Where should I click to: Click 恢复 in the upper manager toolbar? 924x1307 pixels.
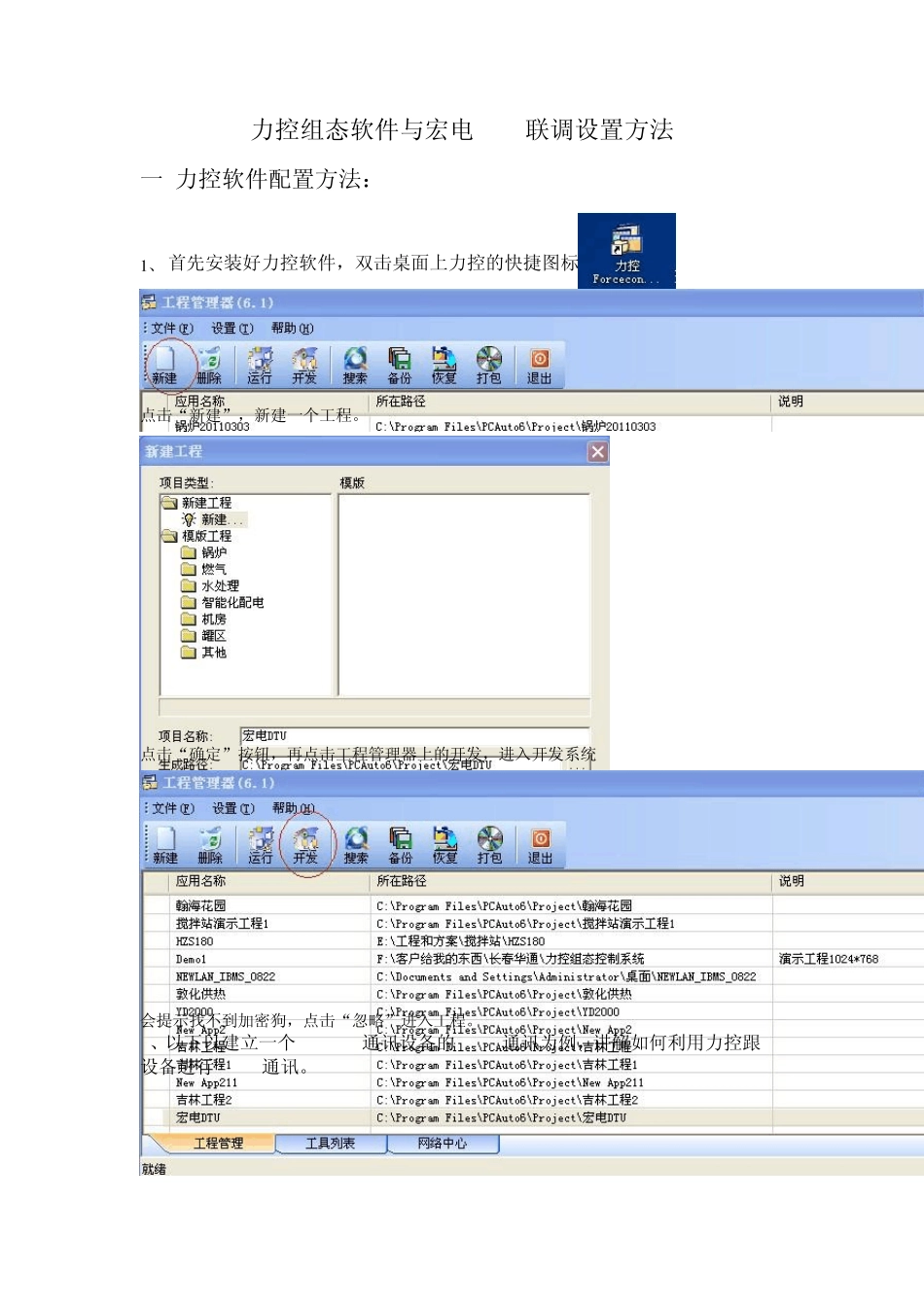[x=444, y=365]
